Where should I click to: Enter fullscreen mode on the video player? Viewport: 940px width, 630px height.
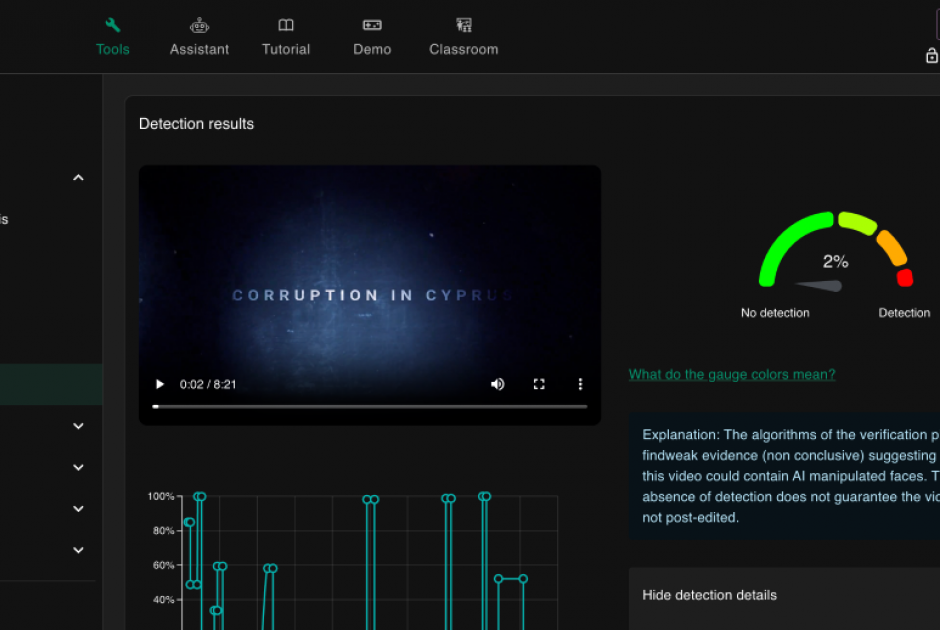(539, 384)
